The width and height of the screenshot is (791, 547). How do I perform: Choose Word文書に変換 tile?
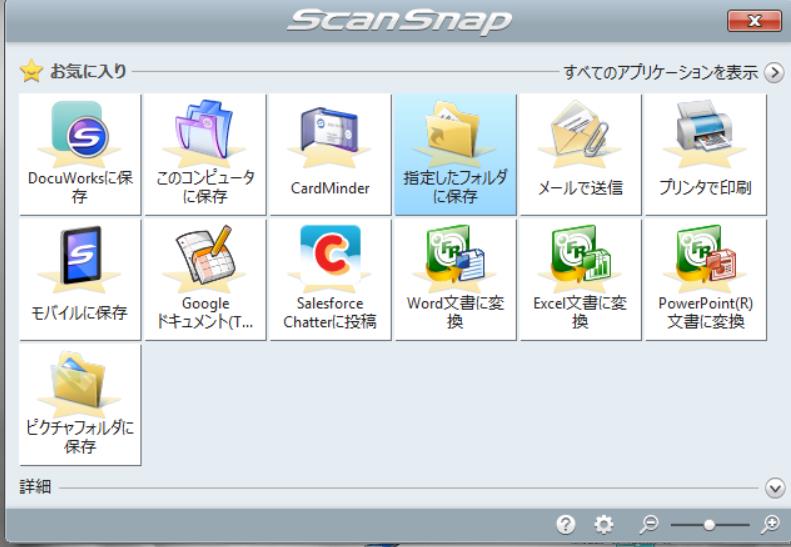[455, 280]
